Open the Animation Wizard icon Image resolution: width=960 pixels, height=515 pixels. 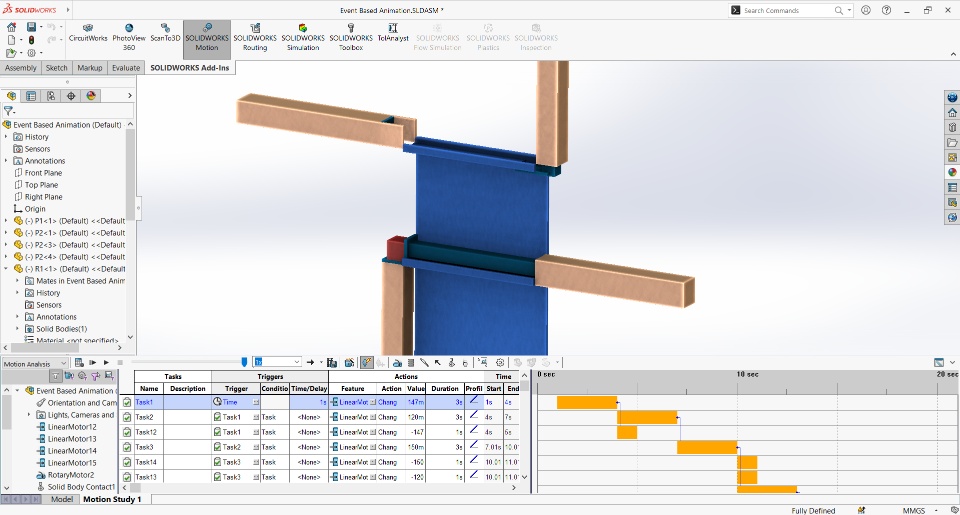(x=349, y=363)
